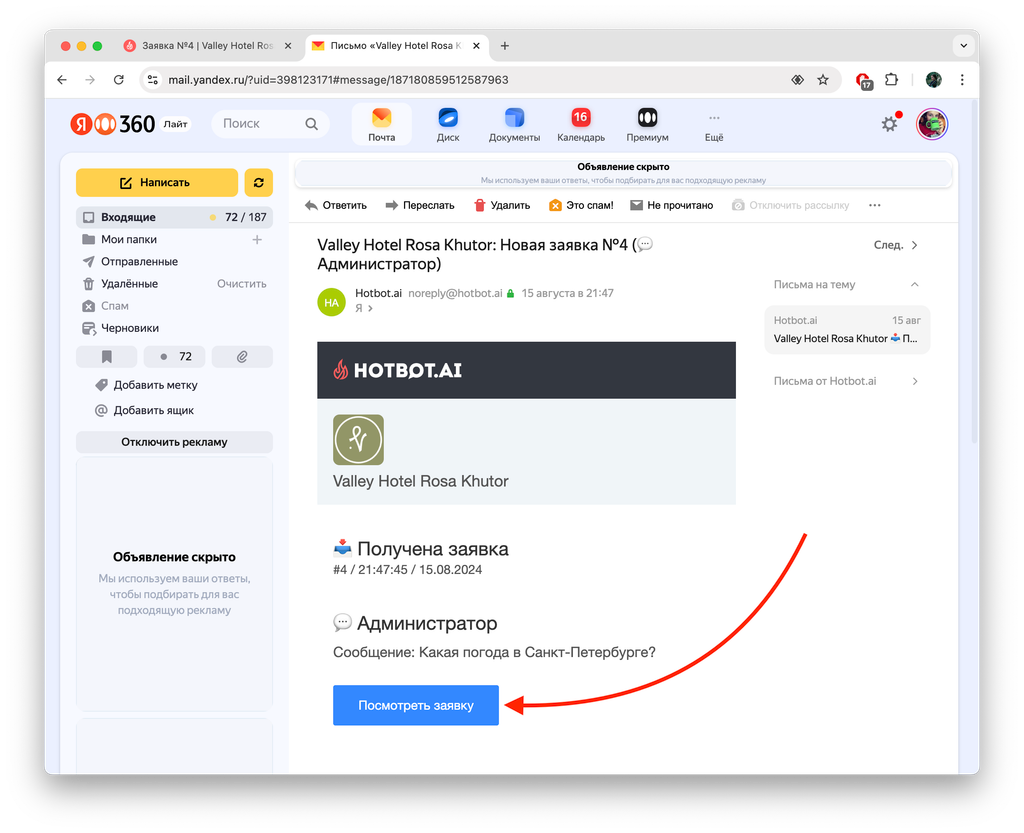Expand recipient details next to Я
Image resolution: width=1024 pixels, height=833 pixels.
coord(370,308)
